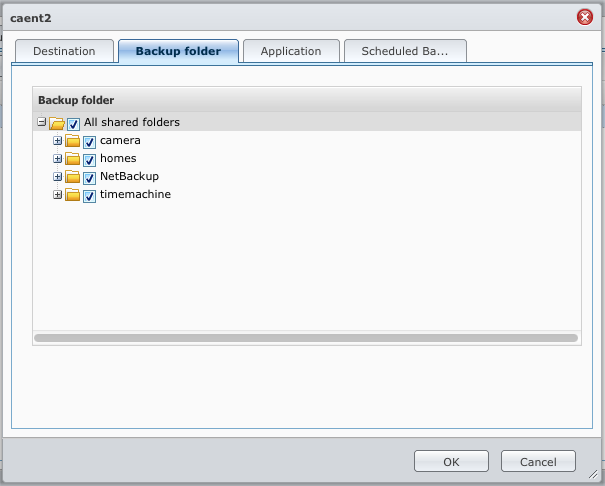The width and height of the screenshot is (605, 486).
Task: Uncheck the camera folder checkbox
Action: tap(89, 142)
